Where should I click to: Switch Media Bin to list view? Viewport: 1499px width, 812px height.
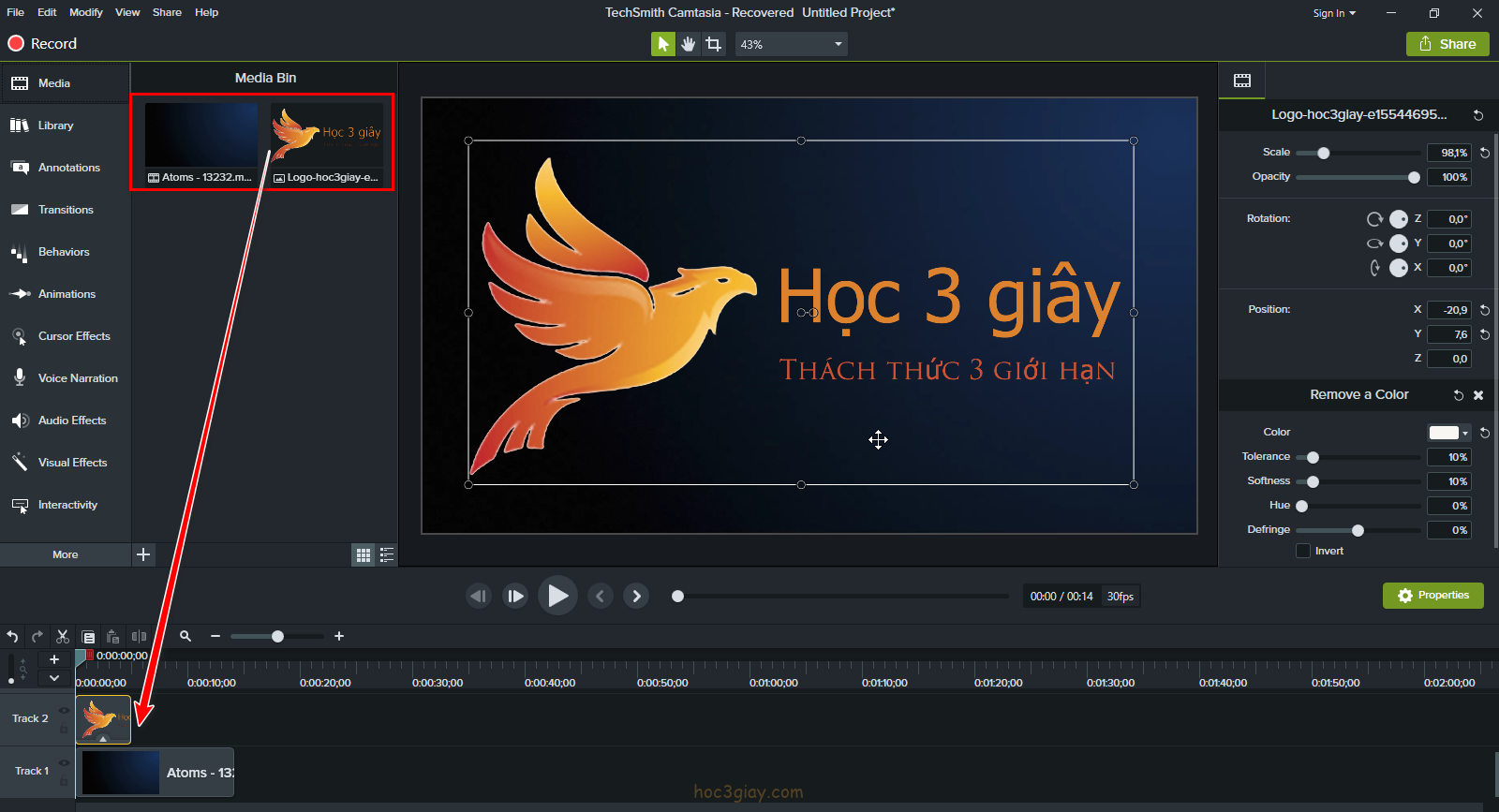386,554
